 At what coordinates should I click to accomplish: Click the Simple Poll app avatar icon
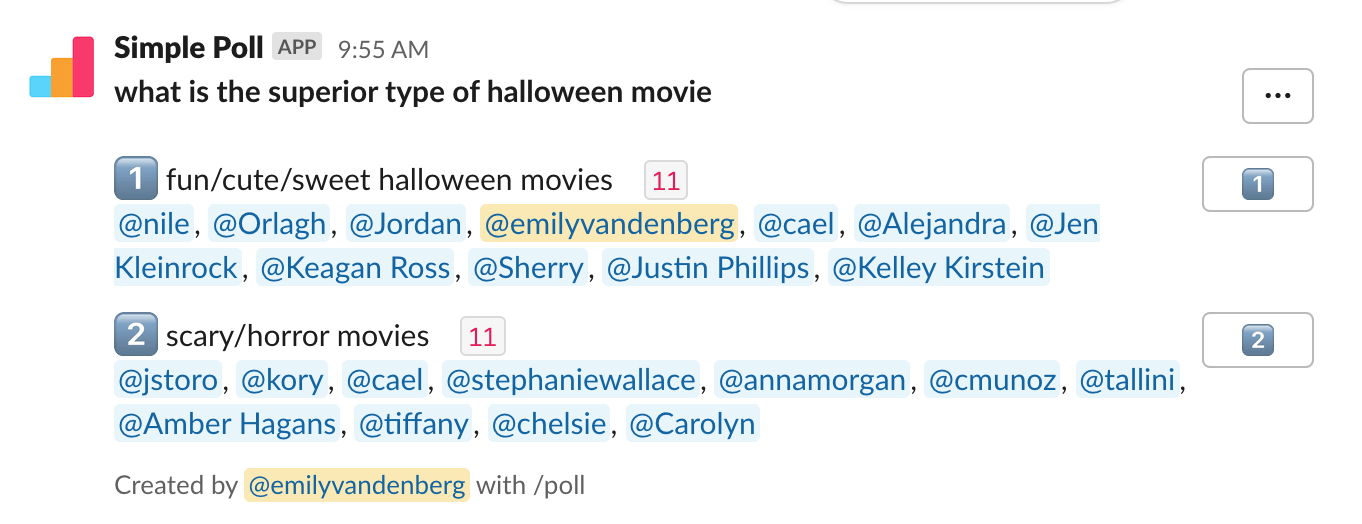point(62,68)
